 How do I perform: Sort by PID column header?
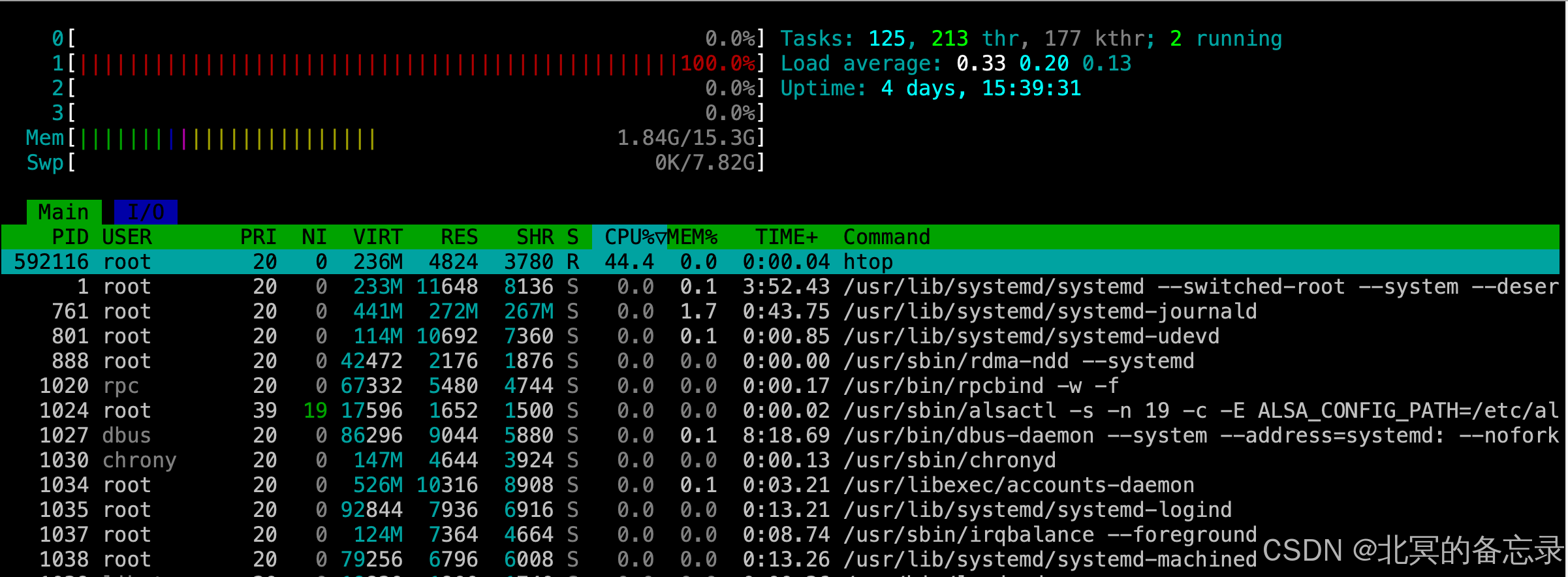70,237
